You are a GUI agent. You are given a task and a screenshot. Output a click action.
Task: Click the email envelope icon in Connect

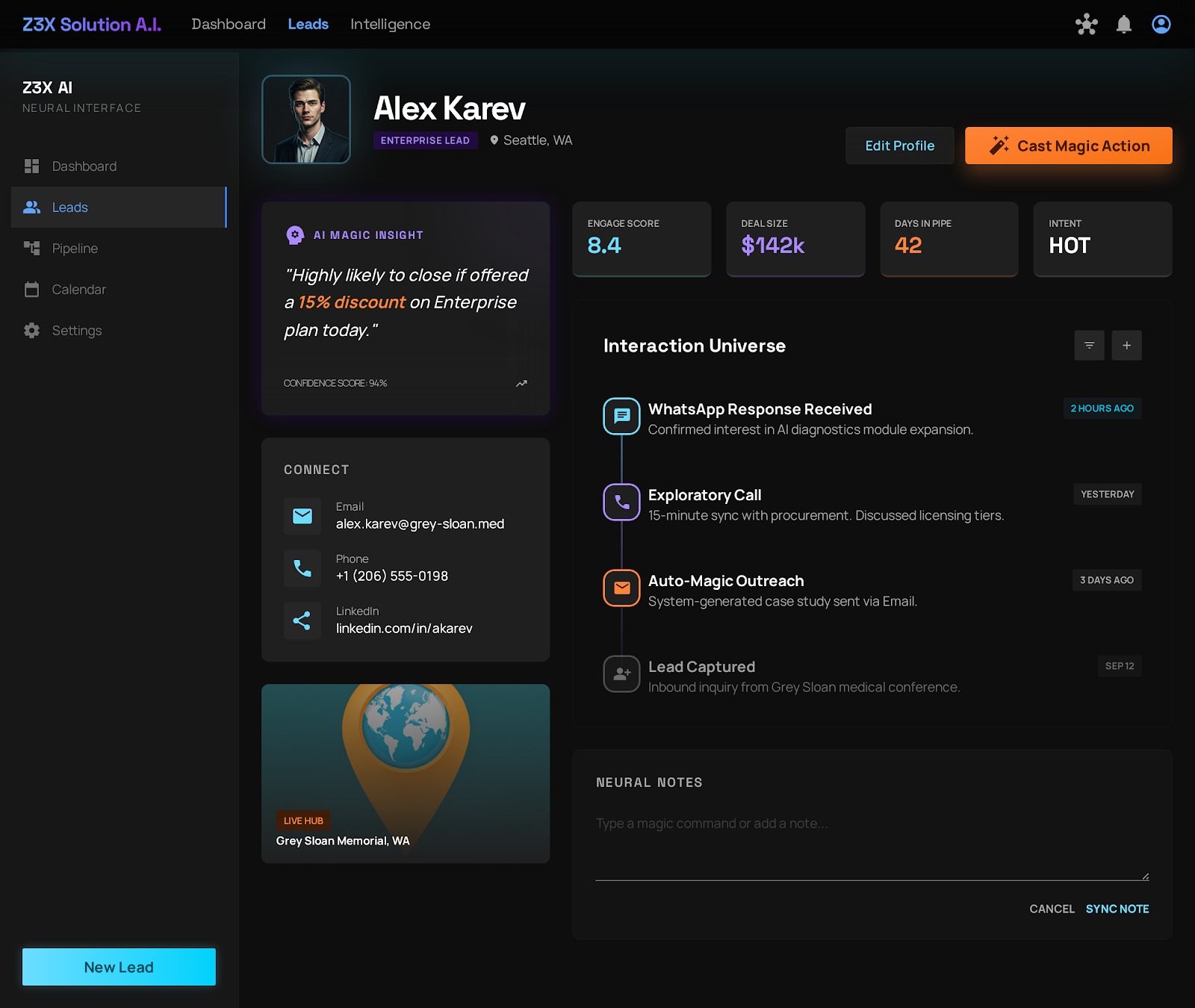tap(302, 516)
